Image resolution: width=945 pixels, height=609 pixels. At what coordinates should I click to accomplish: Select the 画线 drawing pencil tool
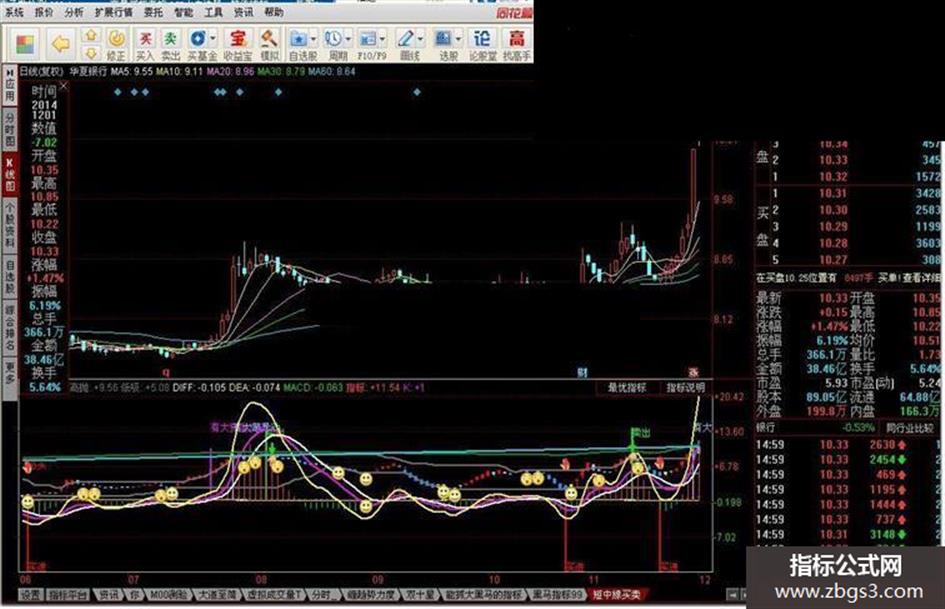pyautogui.click(x=405, y=39)
